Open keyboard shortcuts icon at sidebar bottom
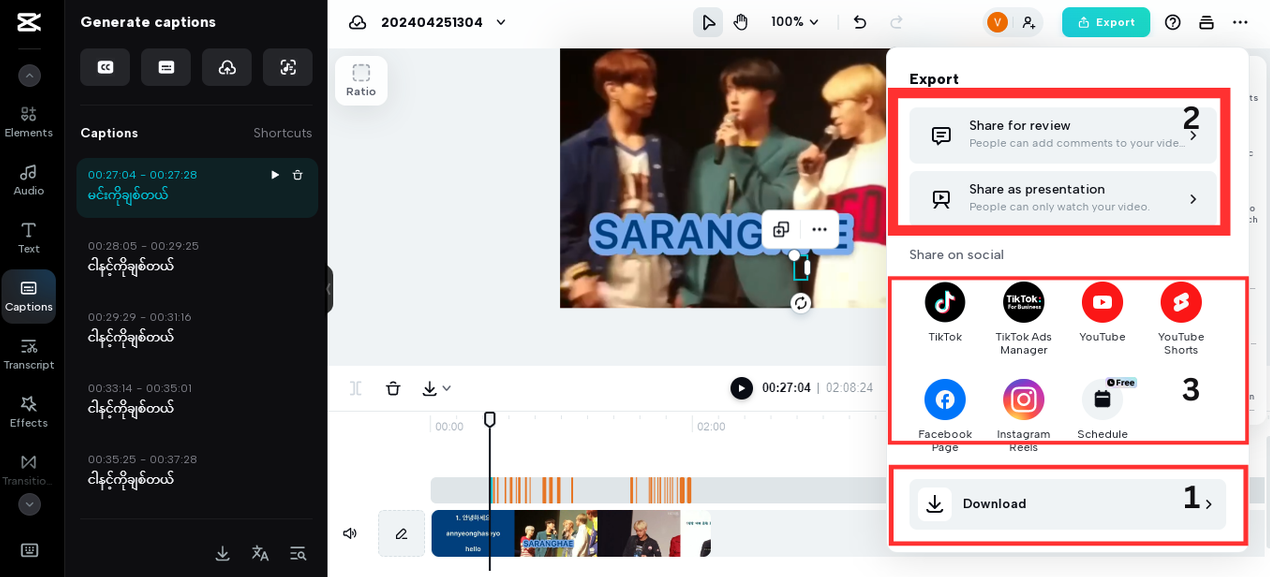 click(x=29, y=550)
